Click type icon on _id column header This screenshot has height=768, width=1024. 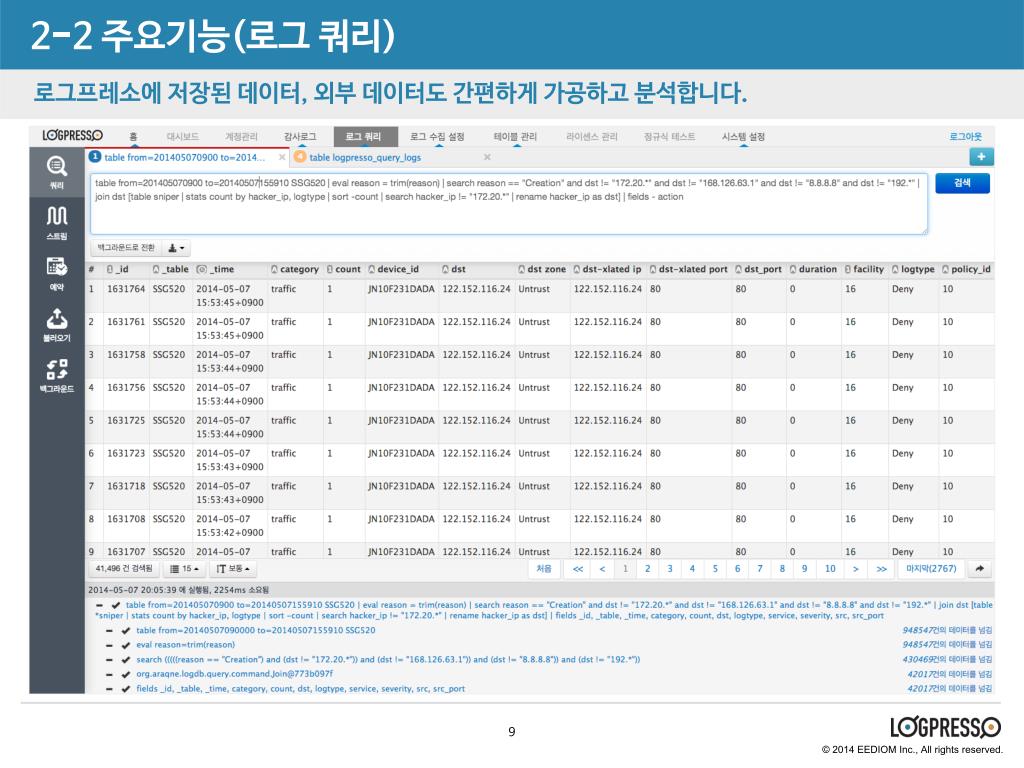[110, 269]
